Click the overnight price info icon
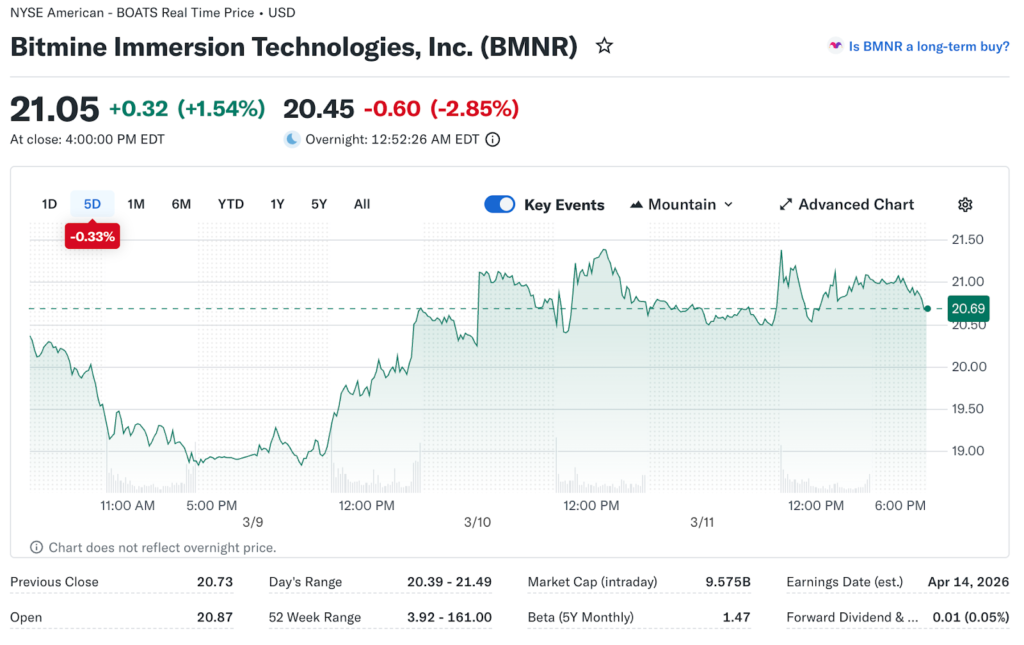 492,140
